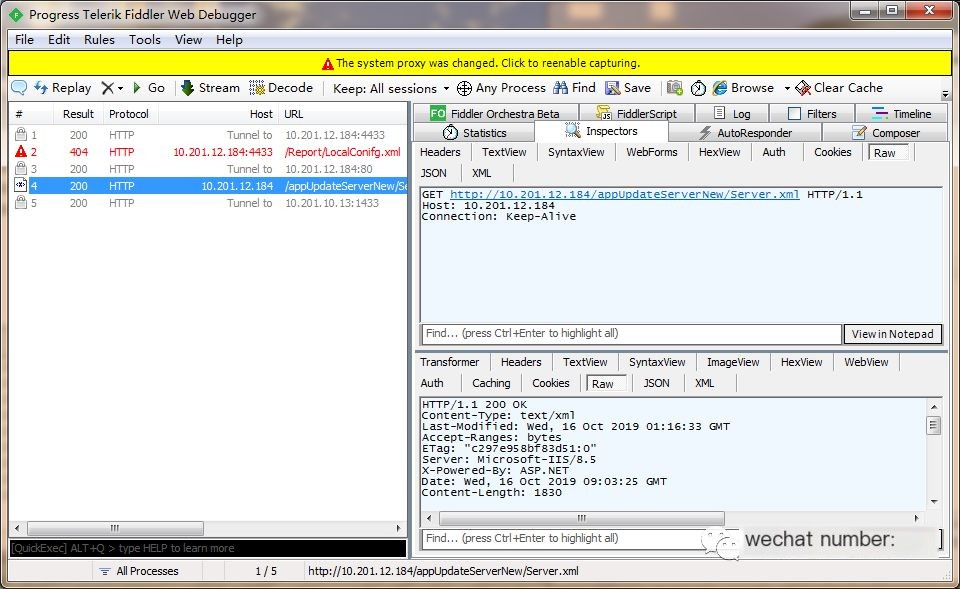960x589 pixels.
Task: Click the Result column header
Action: point(78,114)
